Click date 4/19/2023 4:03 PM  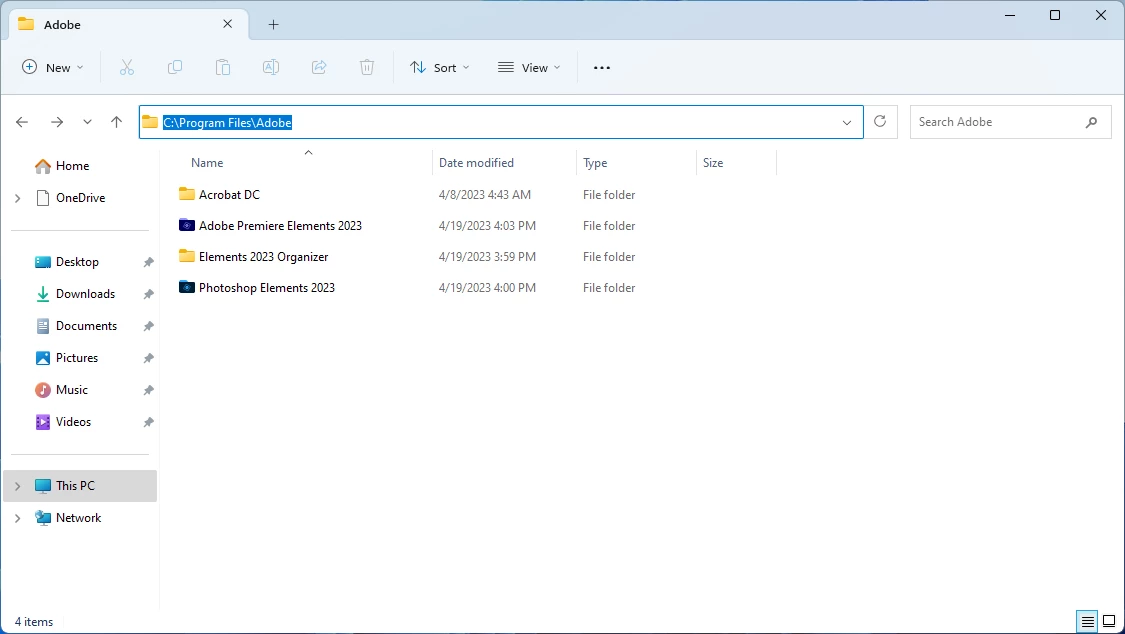tap(487, 225)
